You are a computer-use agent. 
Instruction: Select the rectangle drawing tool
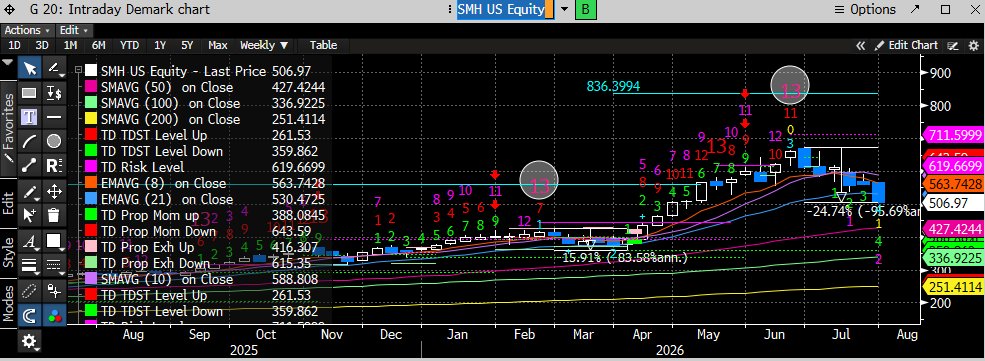(x=30, y=93)
